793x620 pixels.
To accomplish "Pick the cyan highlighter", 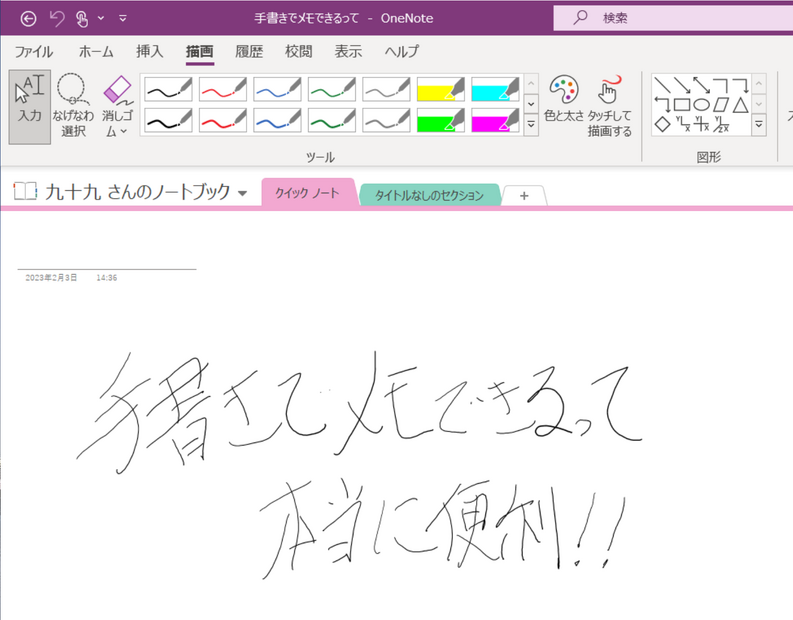I will point(496,90).
